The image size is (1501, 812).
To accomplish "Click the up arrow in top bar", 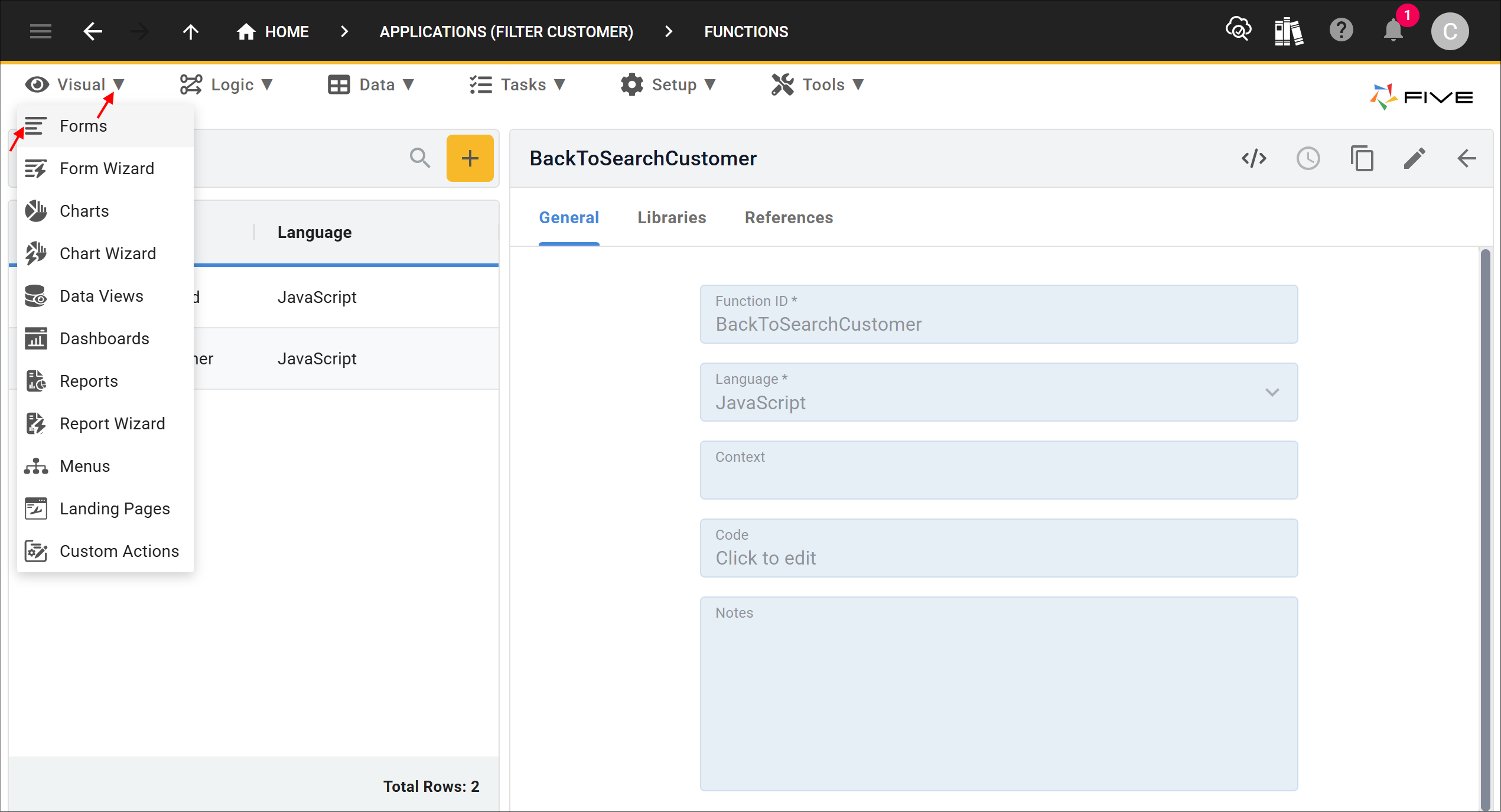I will point(191,31).
